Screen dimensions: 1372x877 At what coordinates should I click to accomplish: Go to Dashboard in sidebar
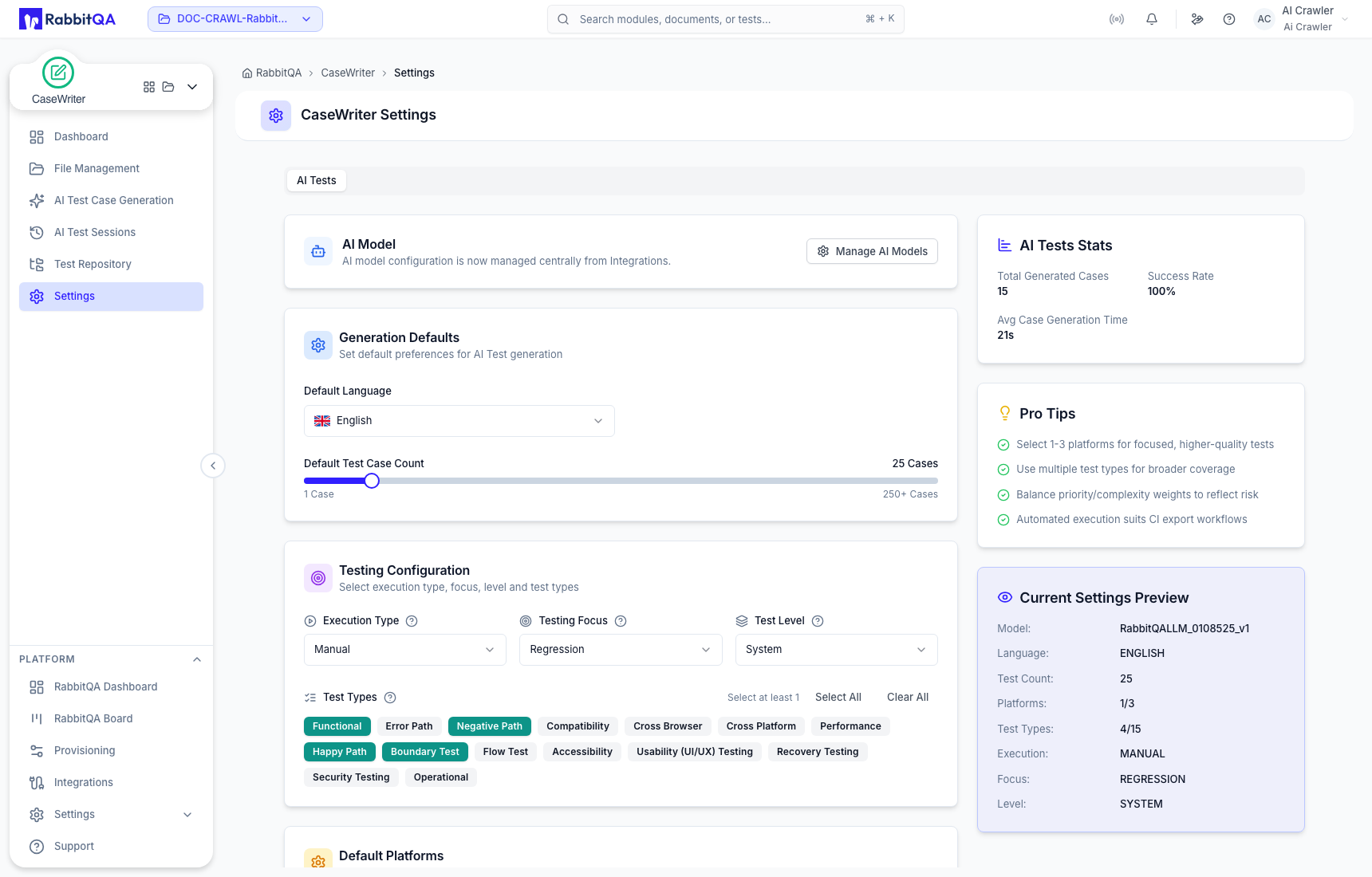point(111,137)
